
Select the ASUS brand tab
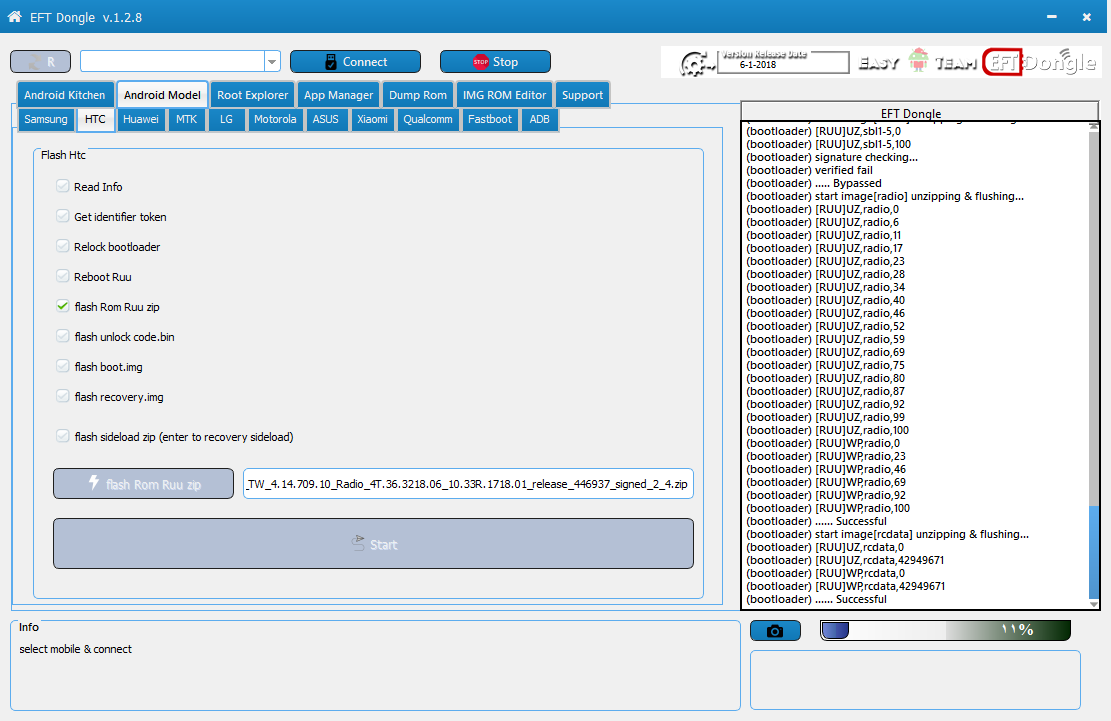(326, 119)
